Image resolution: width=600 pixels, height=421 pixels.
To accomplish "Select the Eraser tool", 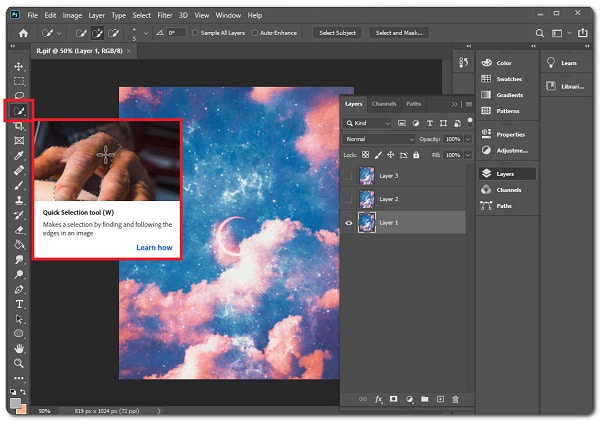I will click(x=19, y=230).
